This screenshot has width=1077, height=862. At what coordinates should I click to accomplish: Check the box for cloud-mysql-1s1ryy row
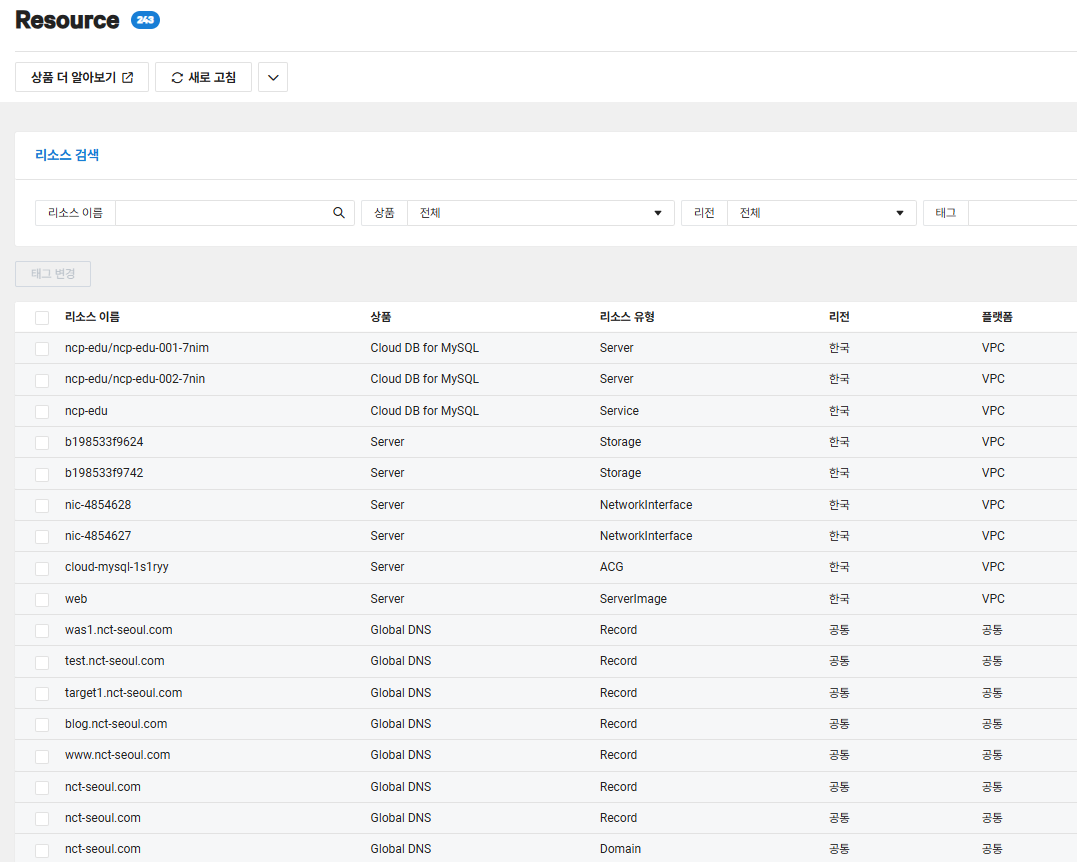[42, 568]
